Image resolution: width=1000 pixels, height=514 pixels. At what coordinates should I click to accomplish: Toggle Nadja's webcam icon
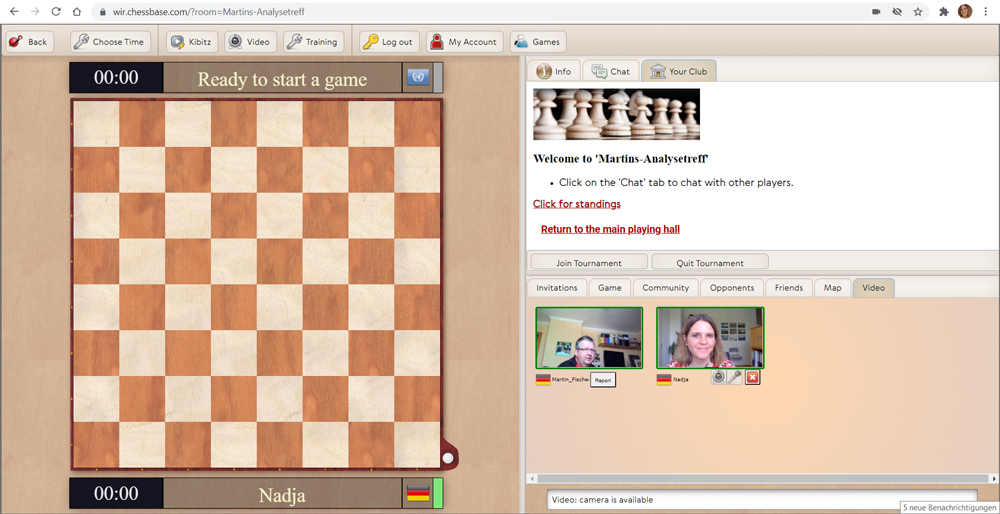tap(718, 377)
